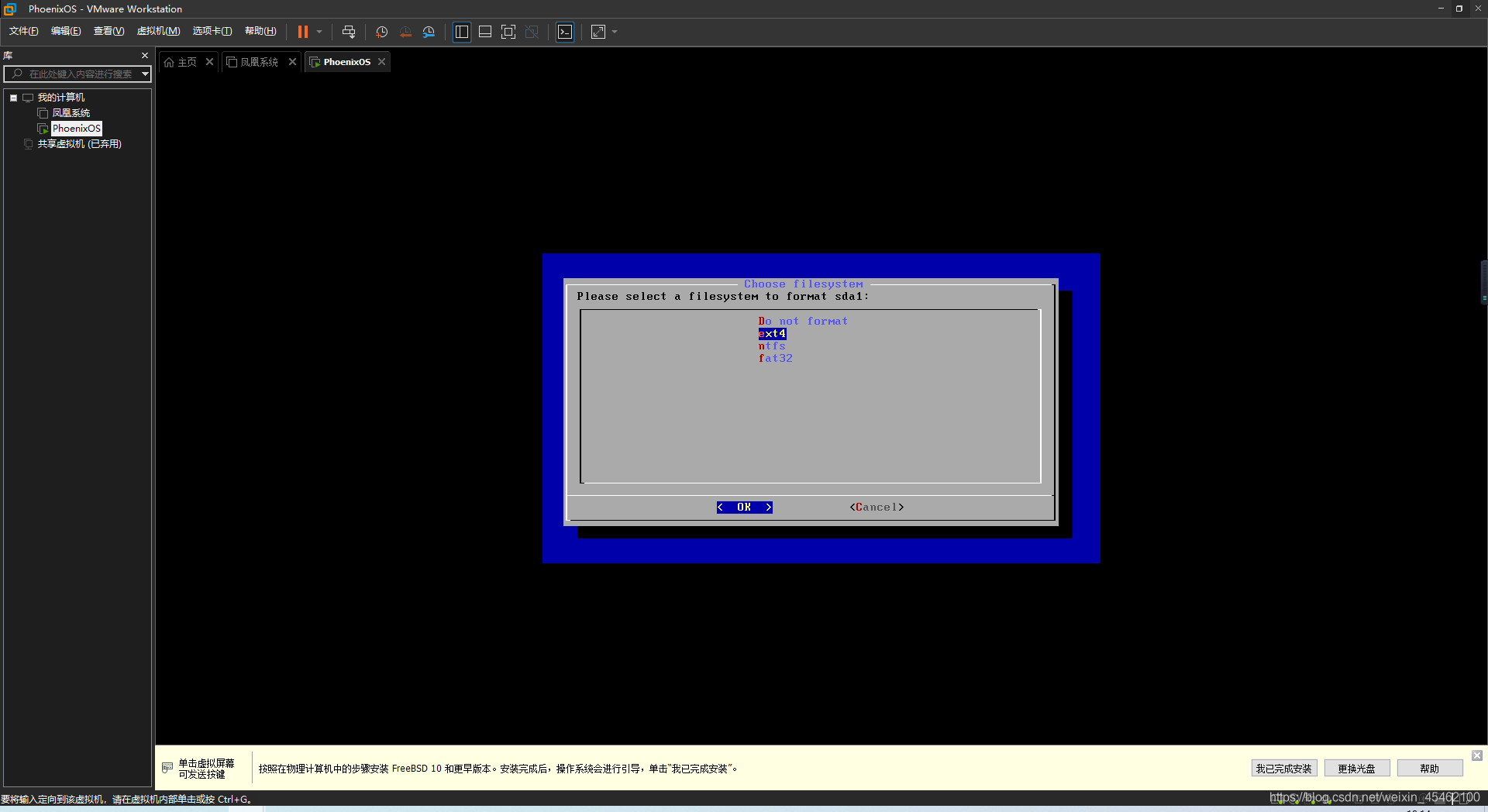Enter full screen mode

508,32
